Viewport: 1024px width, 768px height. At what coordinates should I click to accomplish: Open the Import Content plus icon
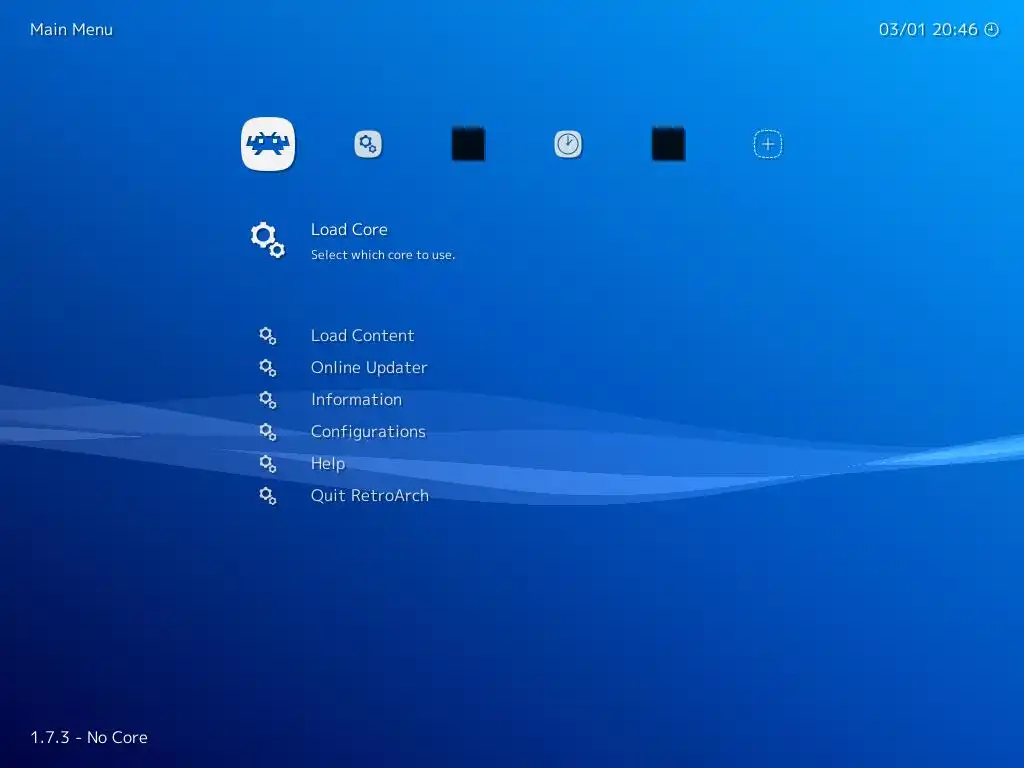point(768,144)
